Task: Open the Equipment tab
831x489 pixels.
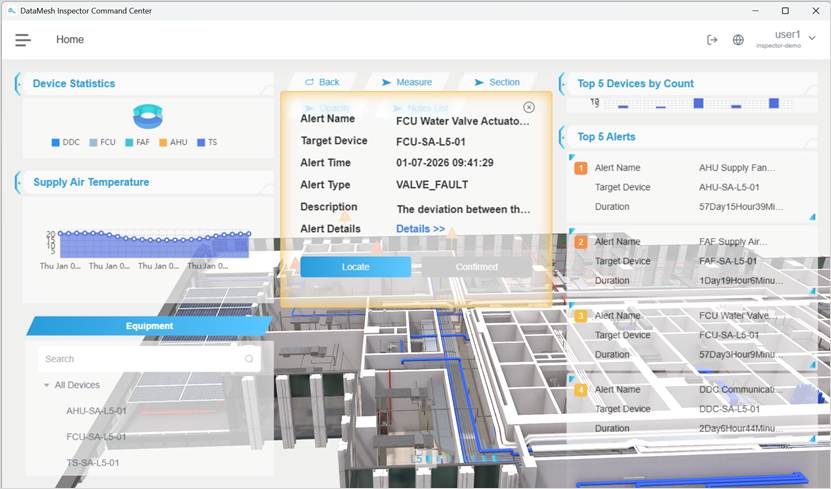Action: pyautogui.click(x=149, y=326)
